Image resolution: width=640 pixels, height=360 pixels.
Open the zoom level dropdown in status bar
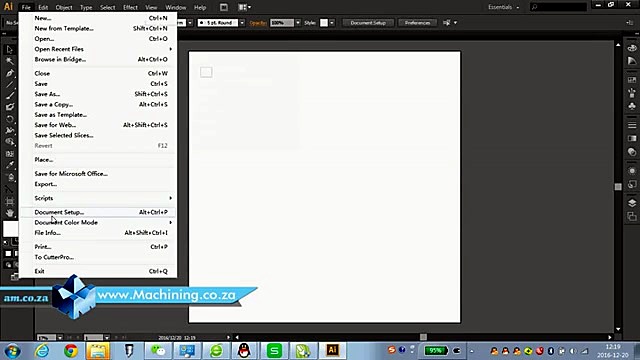(x=60, y=338)
